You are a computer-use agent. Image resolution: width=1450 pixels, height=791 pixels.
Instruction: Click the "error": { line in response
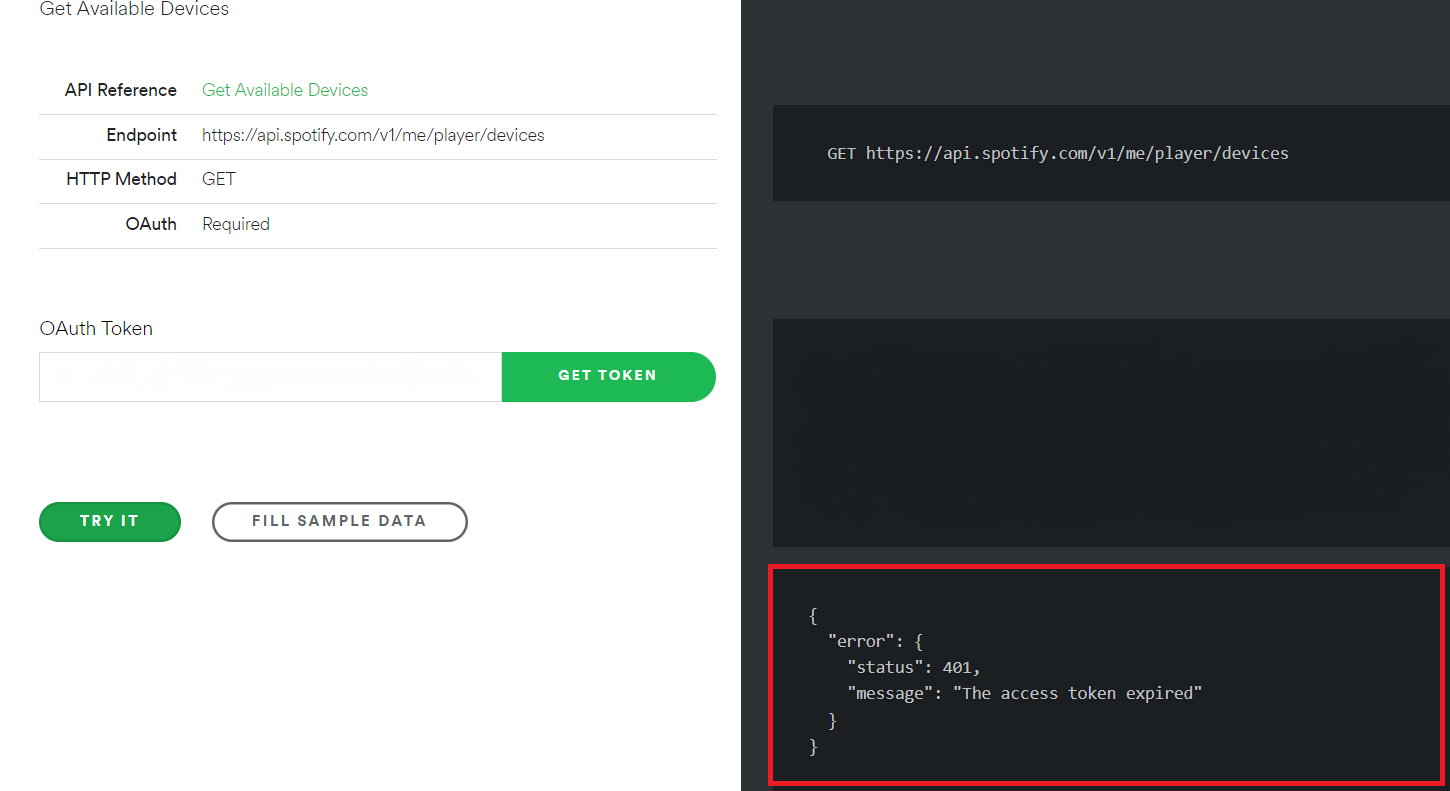[x=875, y=641]
